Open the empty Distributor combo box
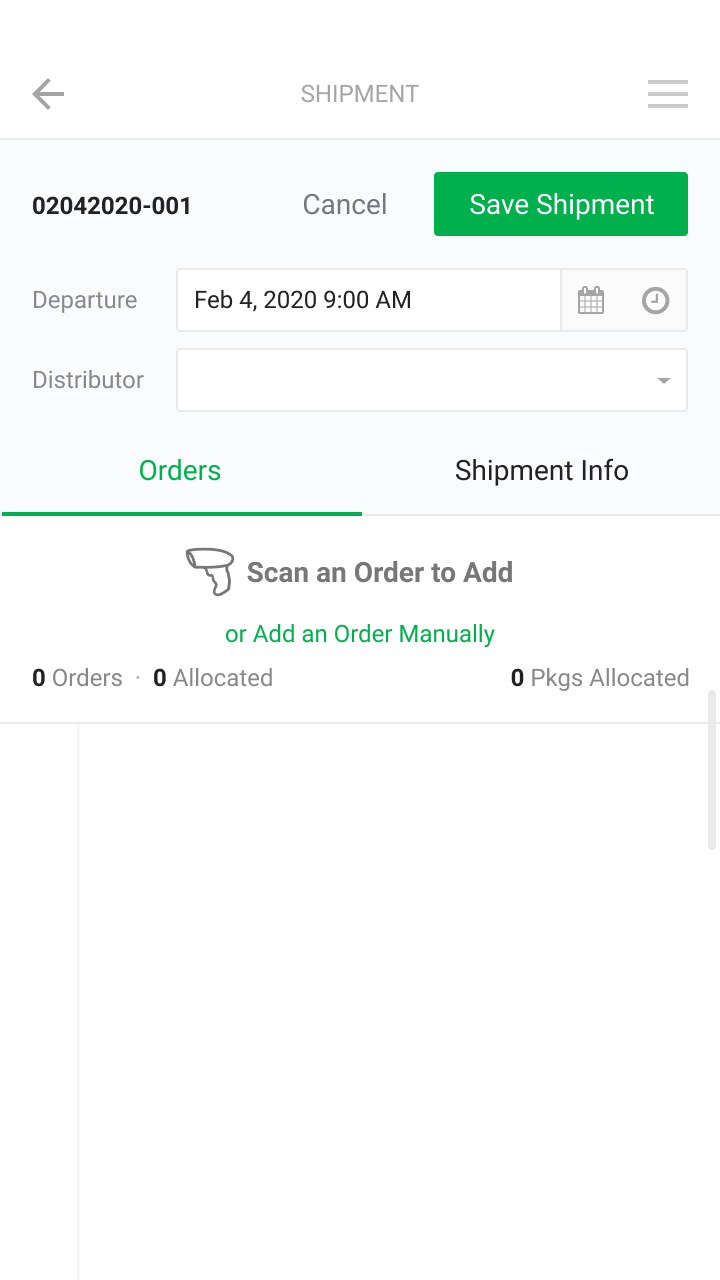720x1280 pixels. (x=432, y=380)
